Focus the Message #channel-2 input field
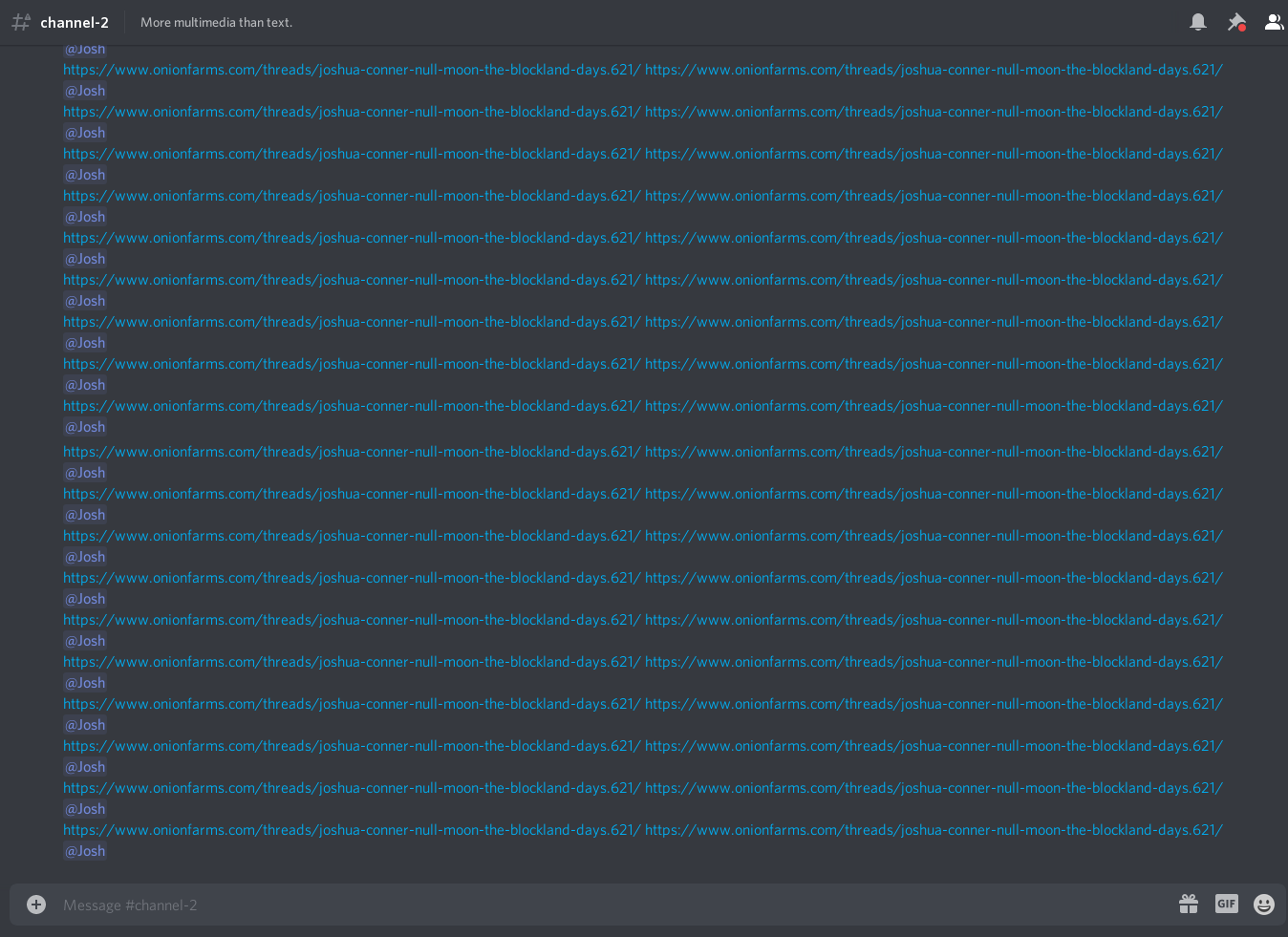The image size is (1288, 937). coord(612,905)
